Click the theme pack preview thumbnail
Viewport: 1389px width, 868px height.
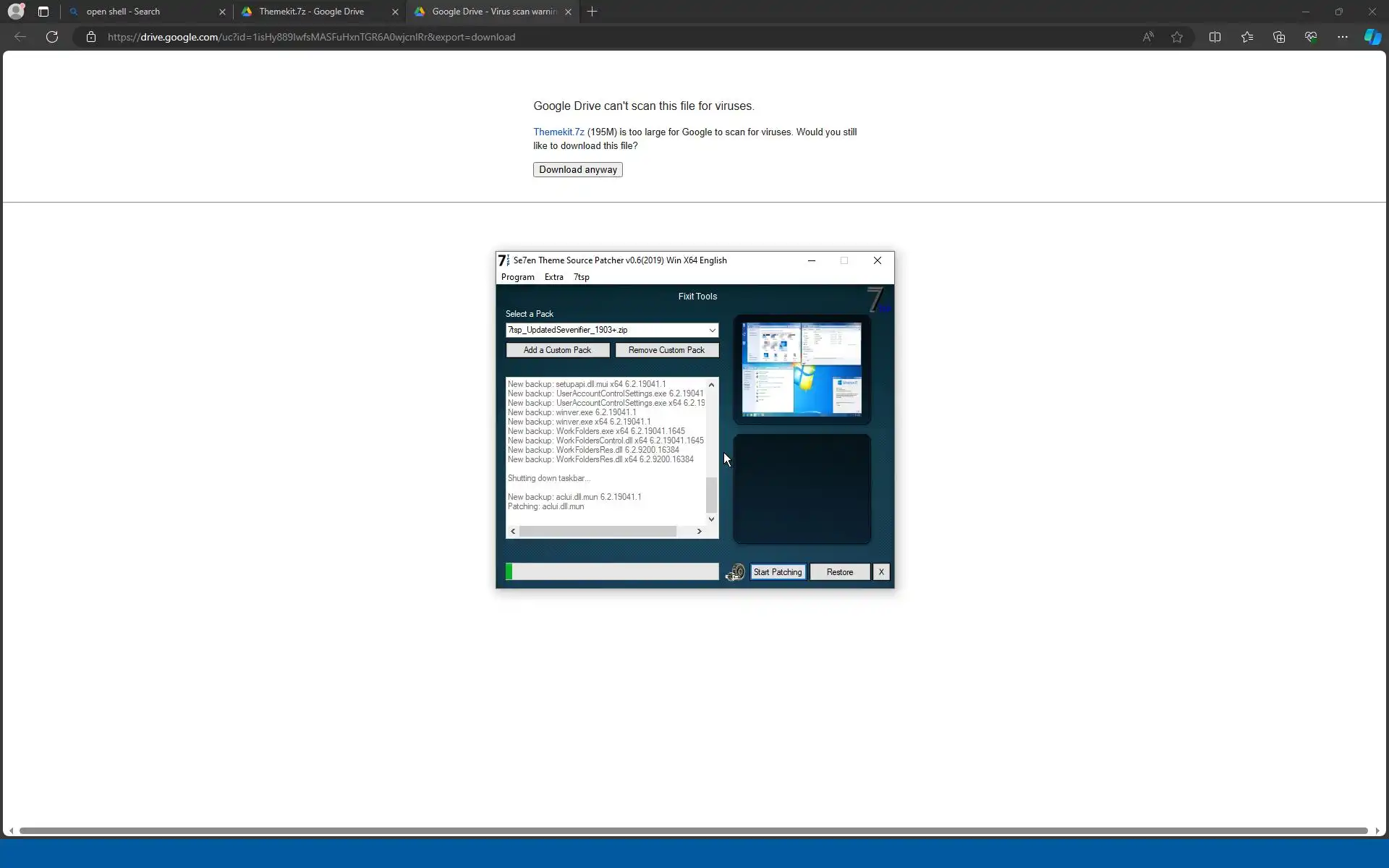[x=802, y=369]
